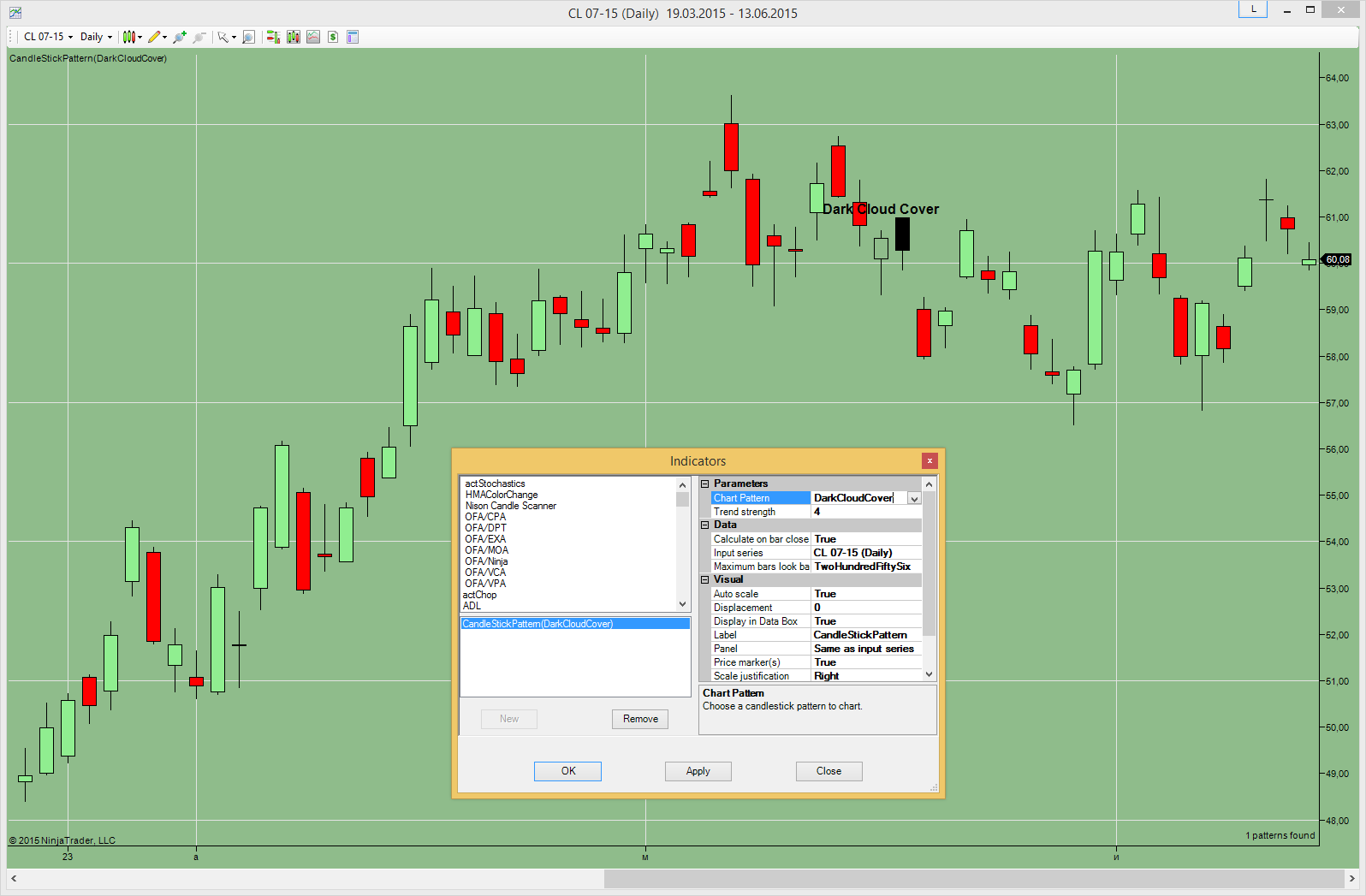The image size is (1366, 896).
Task: Collapse the Visual property group
Action: pos(705,579)
